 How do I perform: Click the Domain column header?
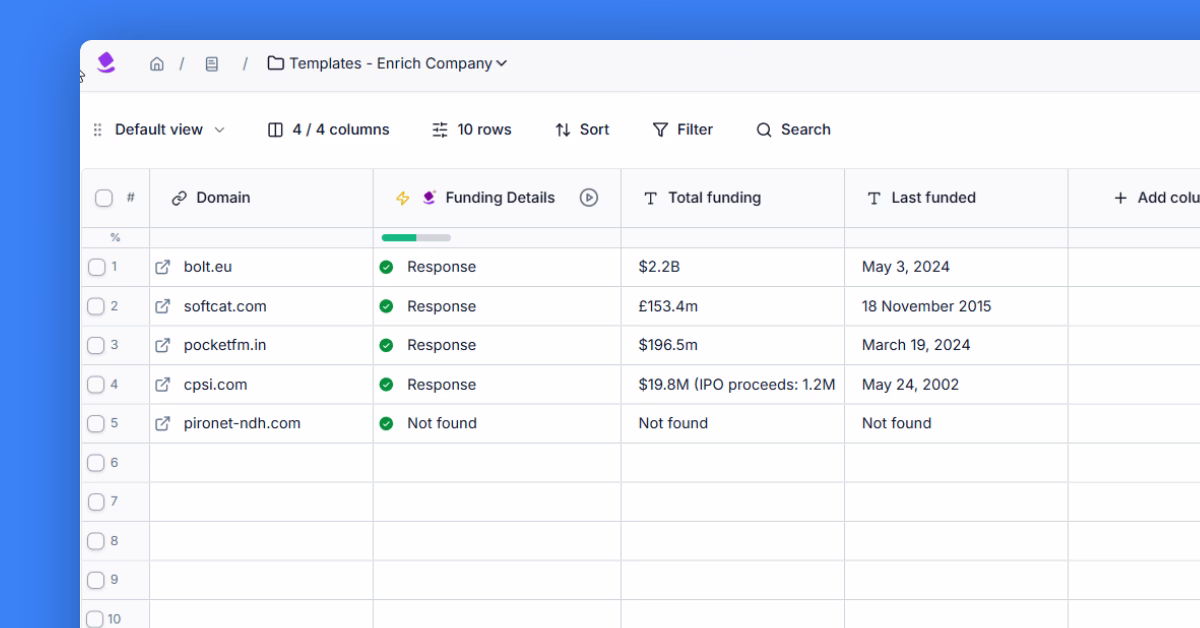click(261, 198)
